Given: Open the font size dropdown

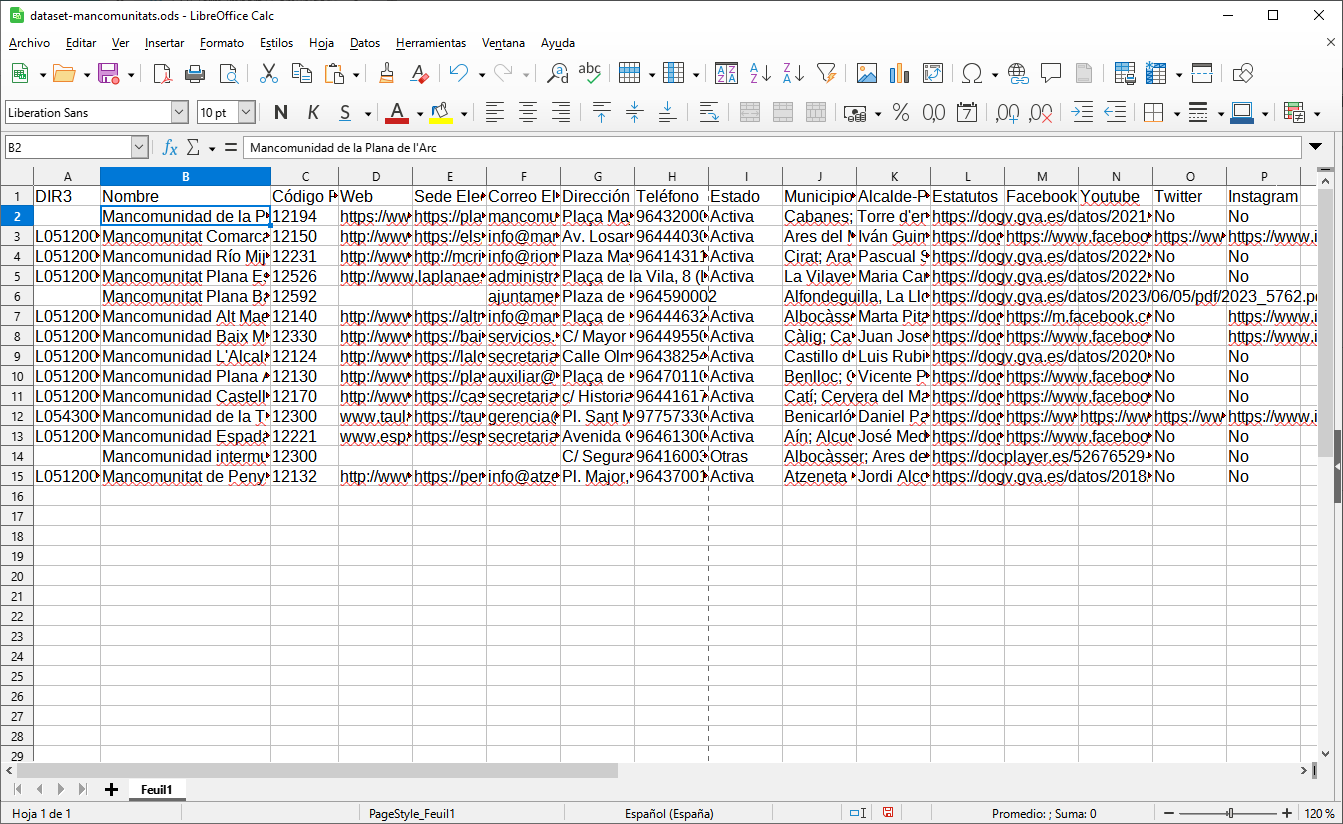Looking at the screenshot, I should point(246,113).
